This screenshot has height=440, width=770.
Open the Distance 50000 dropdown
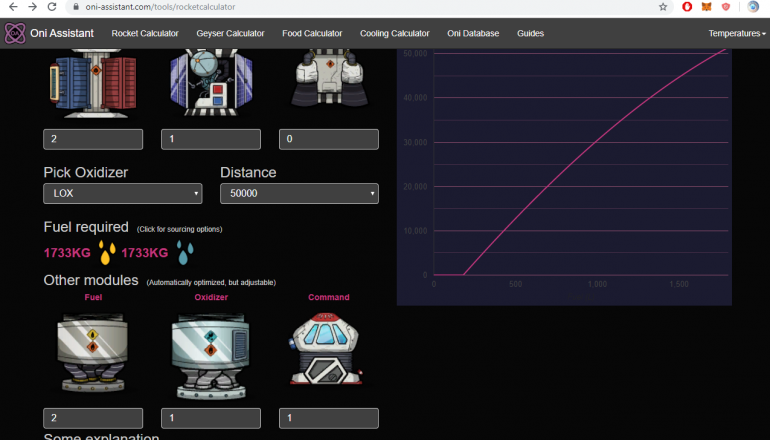[x=300, y=193]
